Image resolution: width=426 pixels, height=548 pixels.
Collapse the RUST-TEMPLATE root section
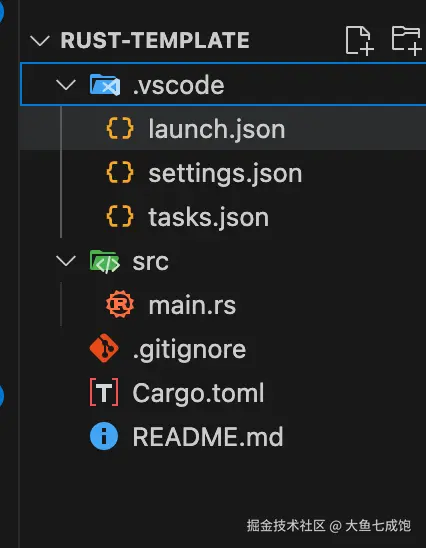pyautogui.click(x=40, y=41)
